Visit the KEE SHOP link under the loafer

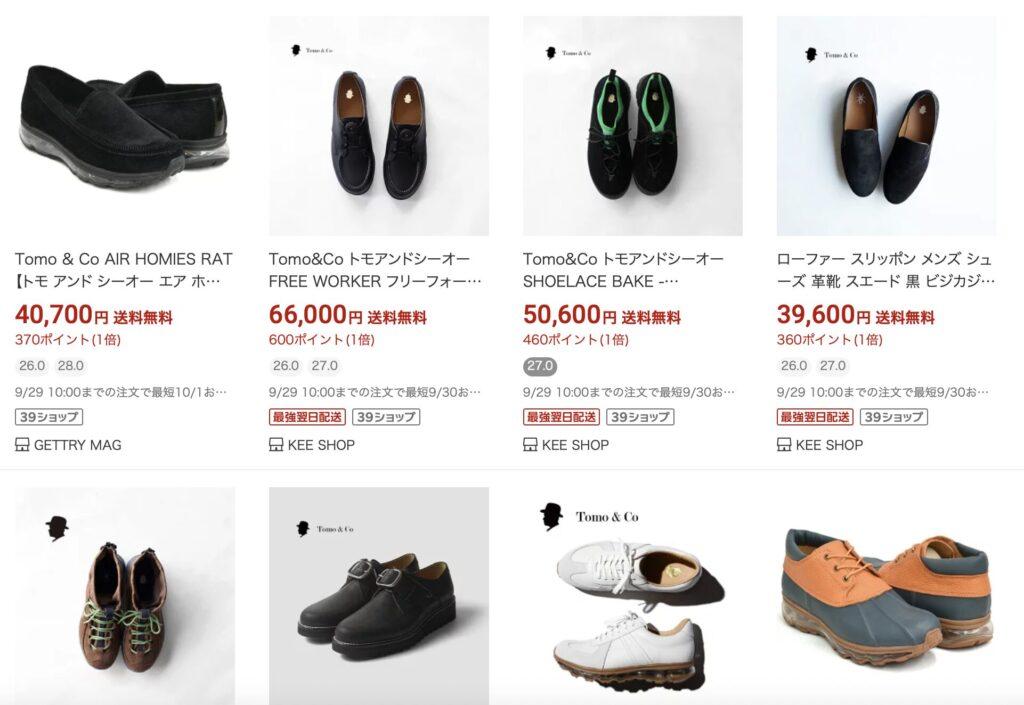(829, 445)
